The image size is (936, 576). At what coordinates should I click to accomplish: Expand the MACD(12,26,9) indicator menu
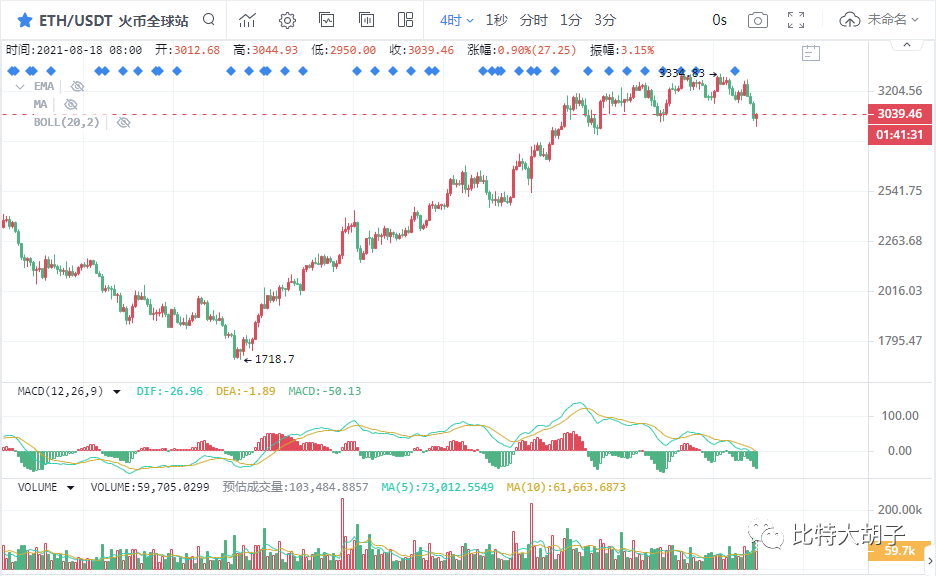[117, 392]
